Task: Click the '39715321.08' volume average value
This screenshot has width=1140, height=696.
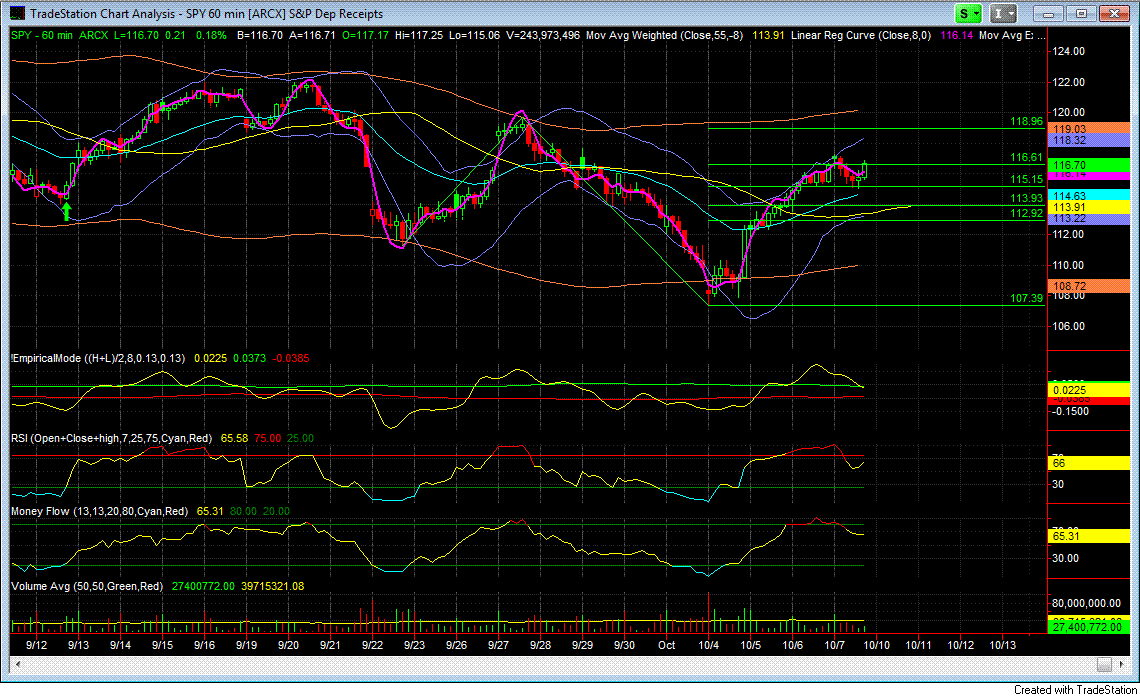Action: click(273, 586)
